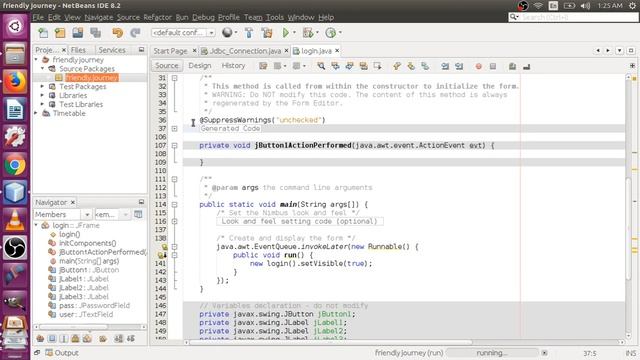Click the Debug Project toolbar icon
Viewport: 640px width, 360px height.
click(x=308, y=33)
